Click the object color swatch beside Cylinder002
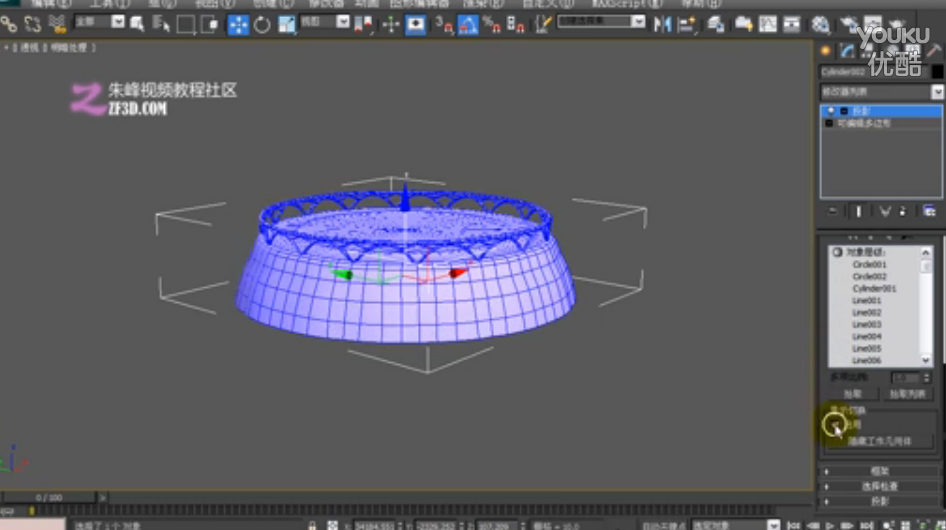This screenshot has width=946, height=530. [x=937, y=71]
